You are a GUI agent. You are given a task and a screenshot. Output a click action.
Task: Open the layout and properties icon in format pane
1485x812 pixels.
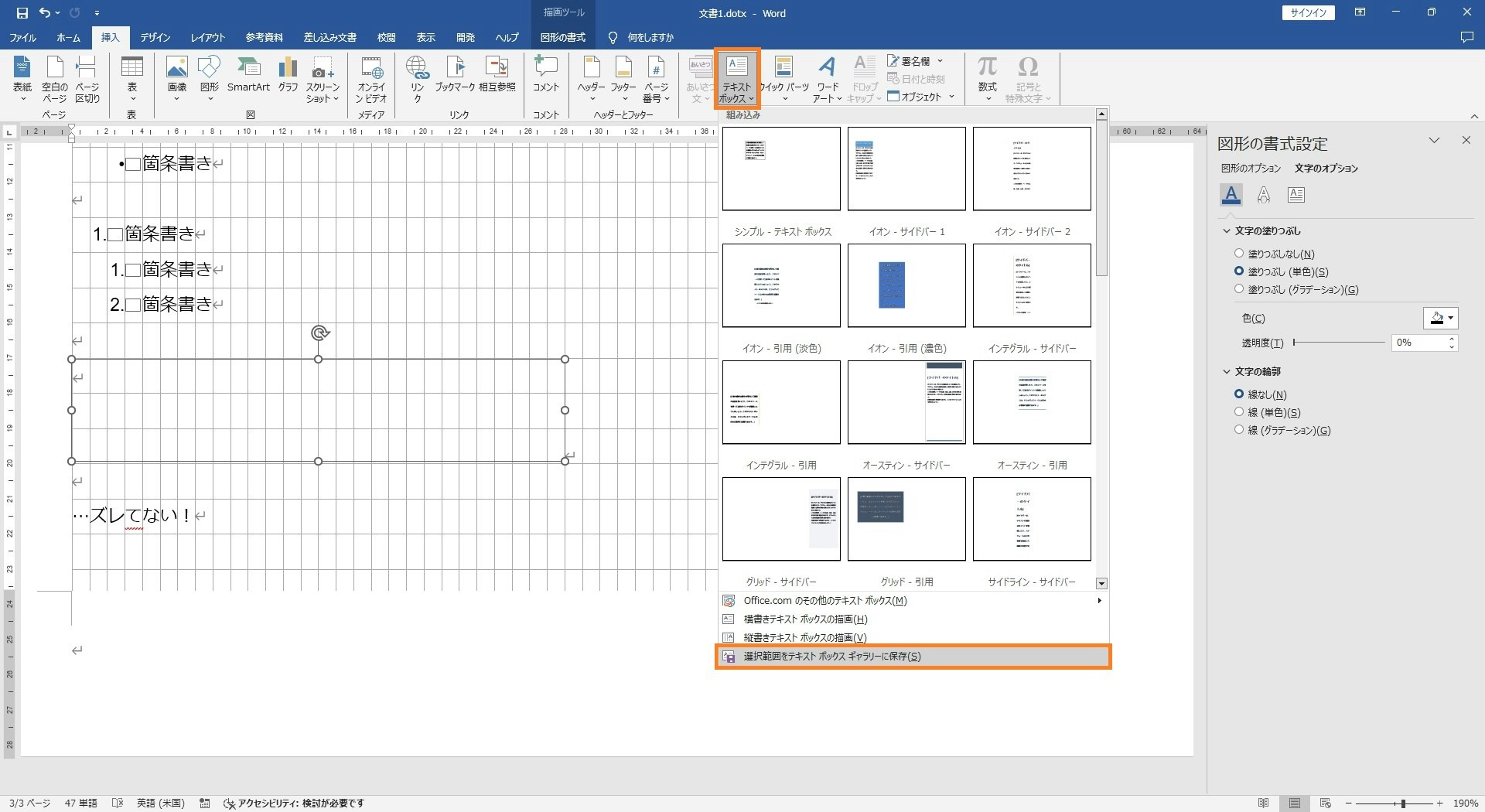pos(1296,195)
